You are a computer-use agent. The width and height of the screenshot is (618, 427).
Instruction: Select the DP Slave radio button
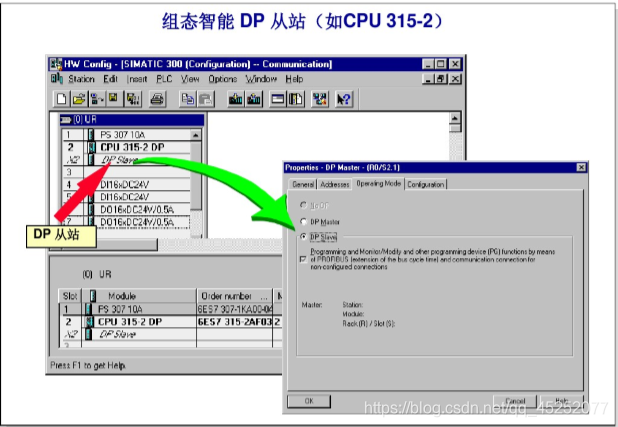click(303, 237)
